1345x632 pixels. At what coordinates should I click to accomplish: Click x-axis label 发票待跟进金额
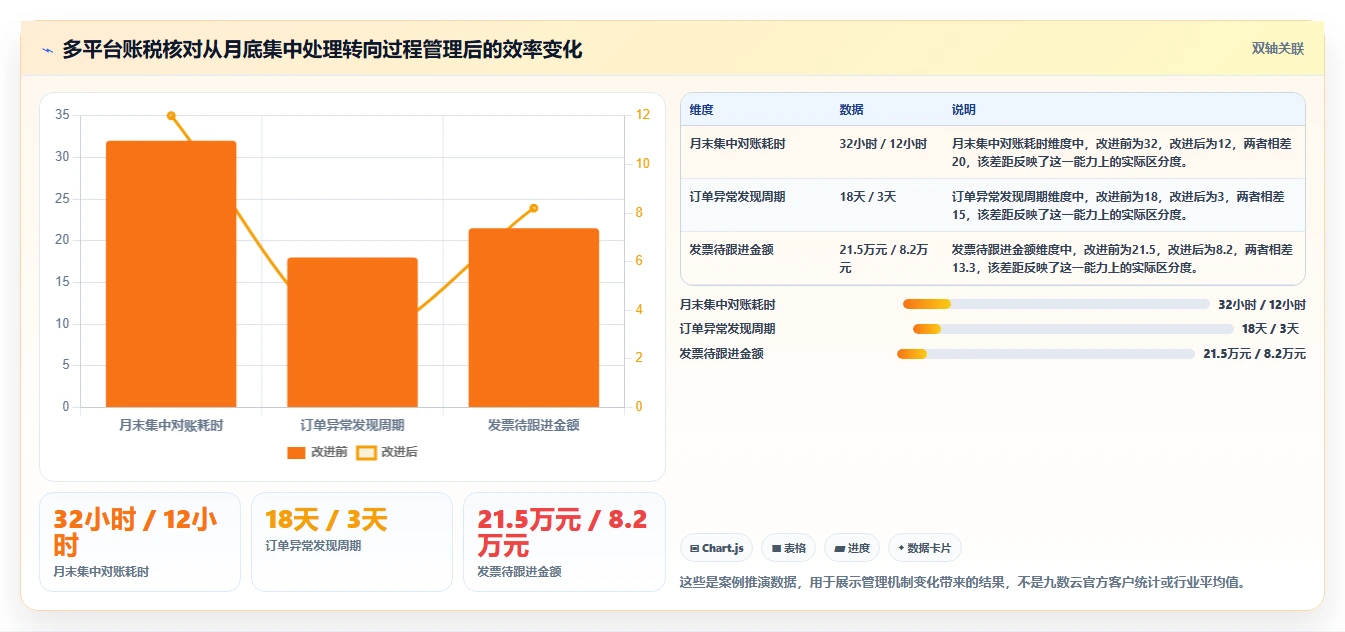point(534,425)
